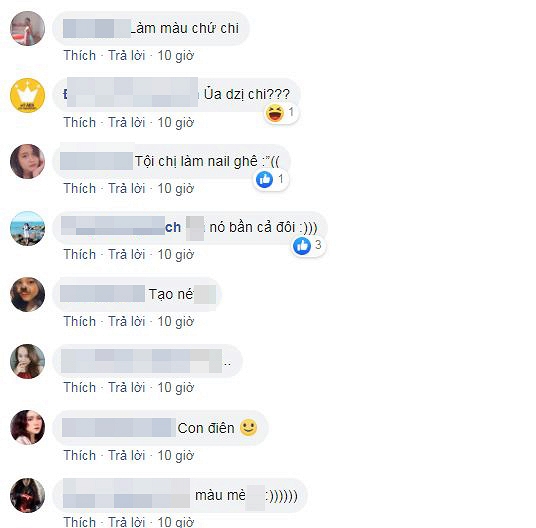Click Thích under 'Con điên' comment
The height and width of the screenshot is (528, 536).
(x=80, y=455)
